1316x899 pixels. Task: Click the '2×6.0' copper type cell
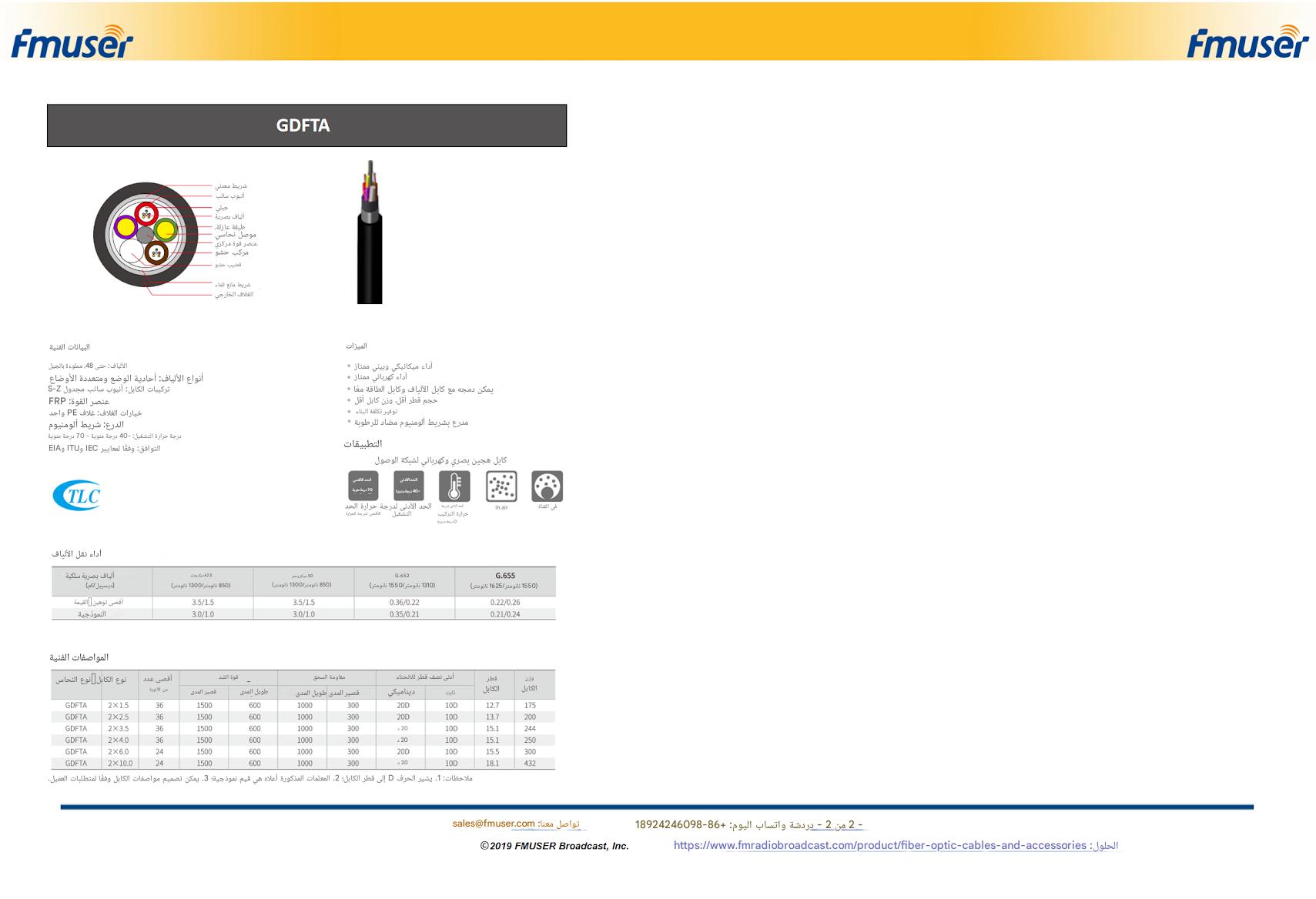click(119, 752)
